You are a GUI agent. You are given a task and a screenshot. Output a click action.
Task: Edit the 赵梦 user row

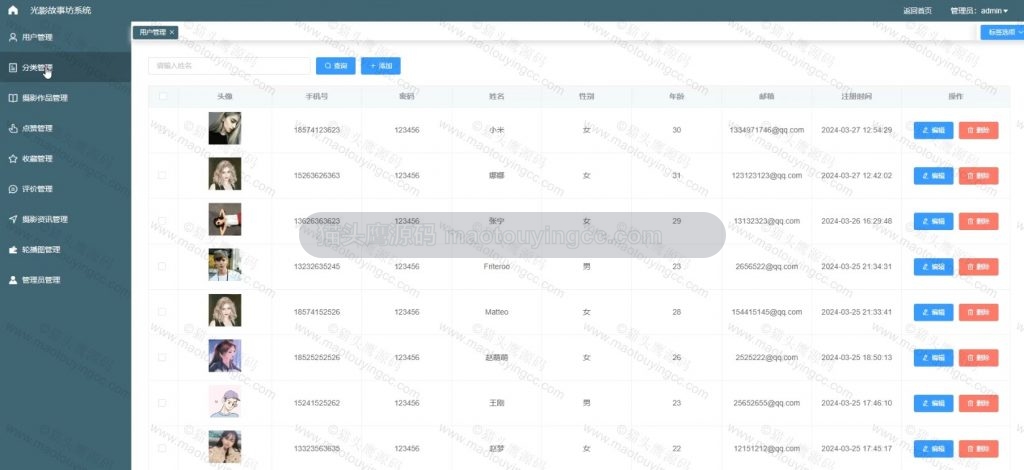coord(933,448)
